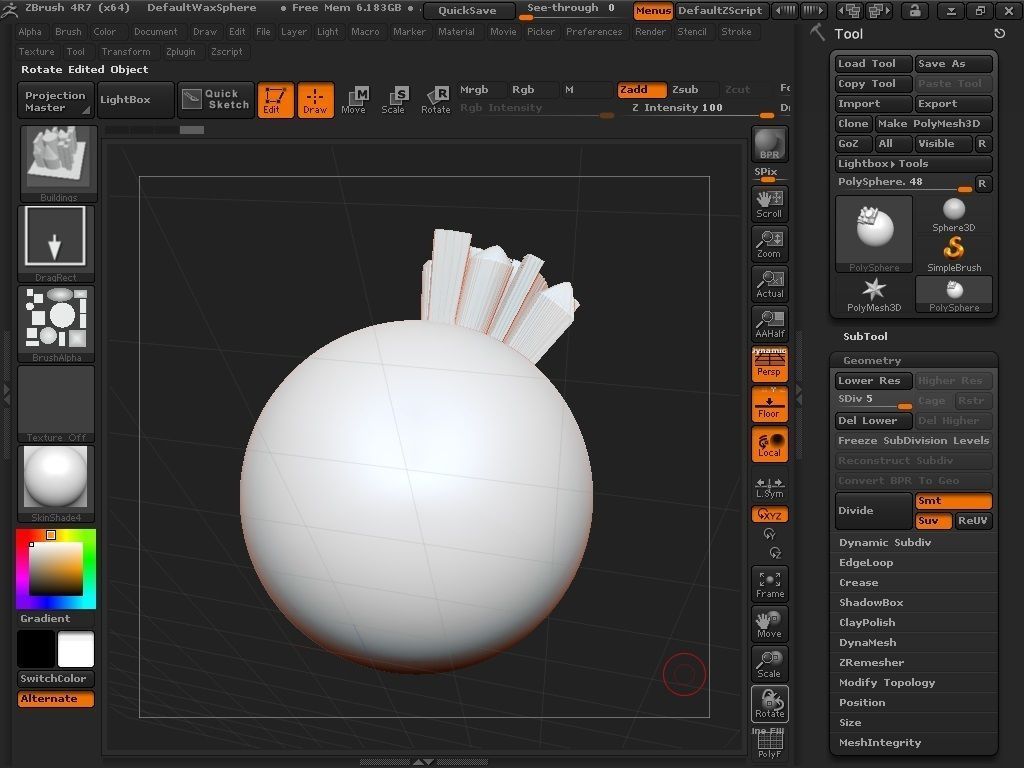Open the Brush menu
The image size is (1024, 768).
(x=68, y=31)
